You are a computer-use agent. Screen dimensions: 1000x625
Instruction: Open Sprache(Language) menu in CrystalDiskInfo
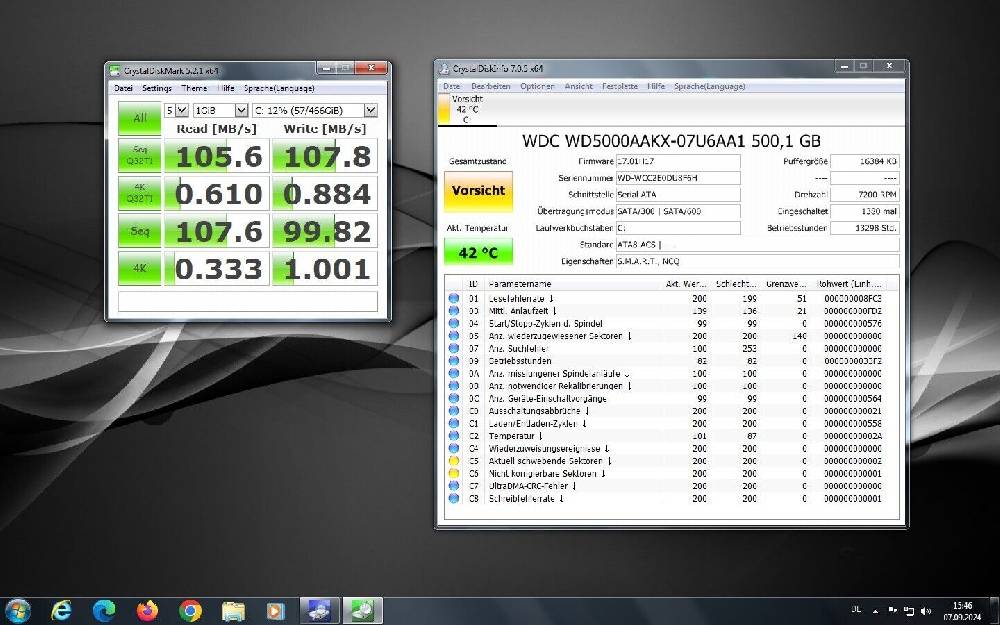[709, 86]
